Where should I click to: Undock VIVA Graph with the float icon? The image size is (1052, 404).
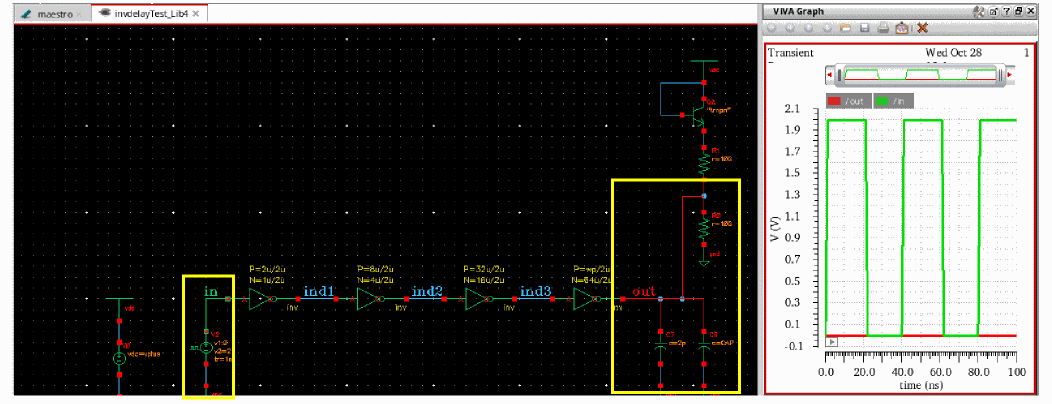coord(994,12)
